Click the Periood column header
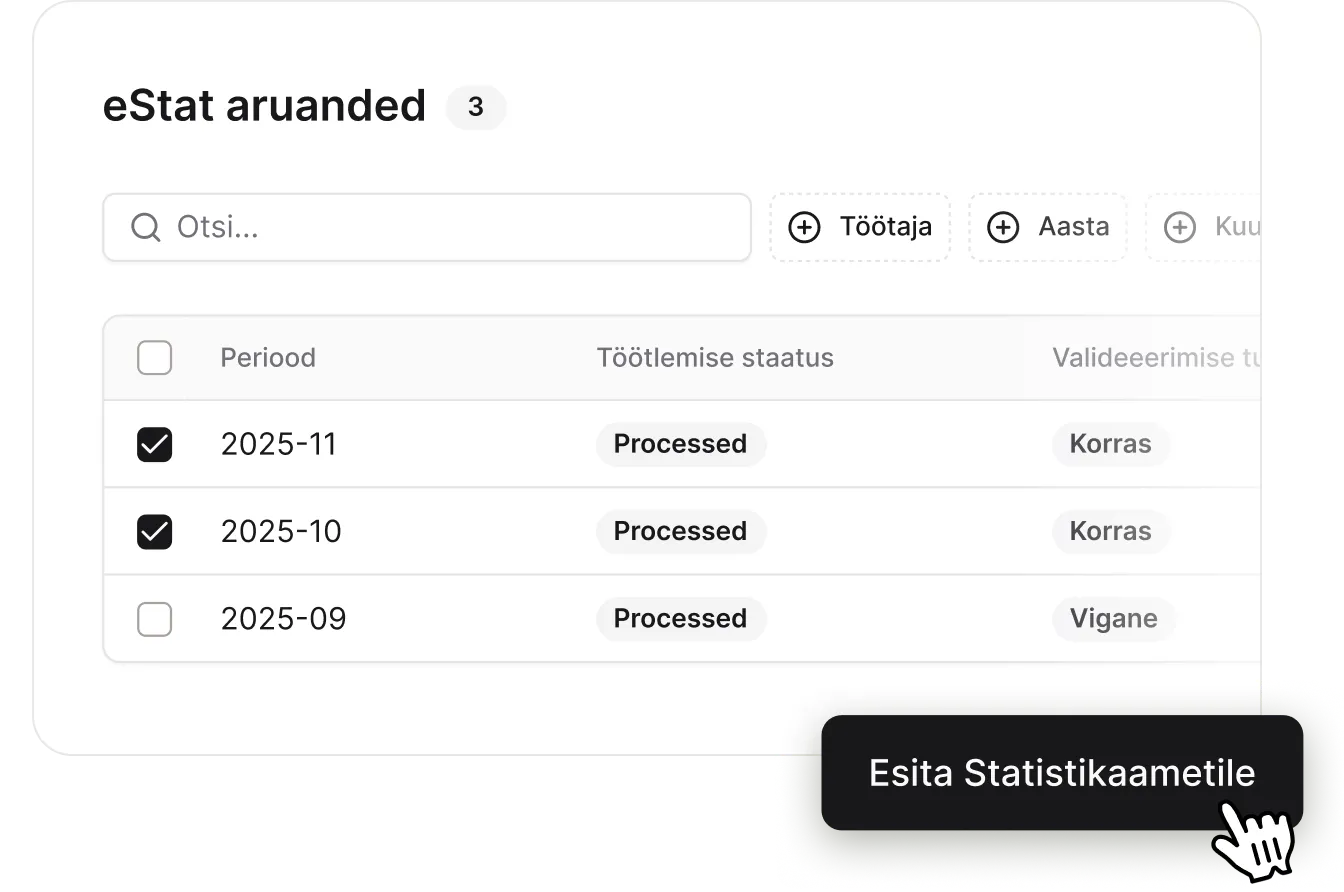Viewport: 1344px width, 892px height. coord(268,357)
